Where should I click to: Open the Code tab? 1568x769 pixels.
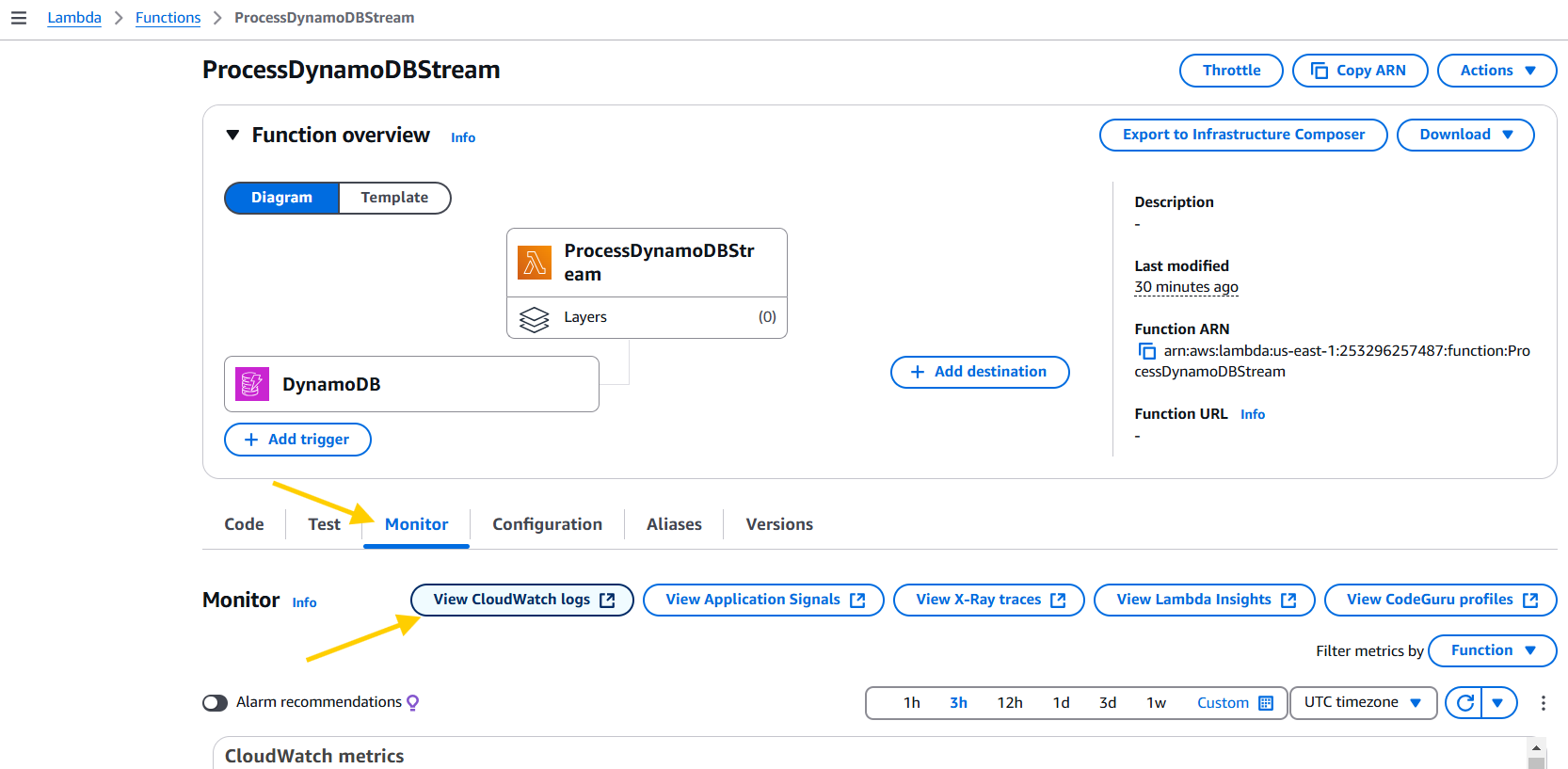tap(244, 524)
